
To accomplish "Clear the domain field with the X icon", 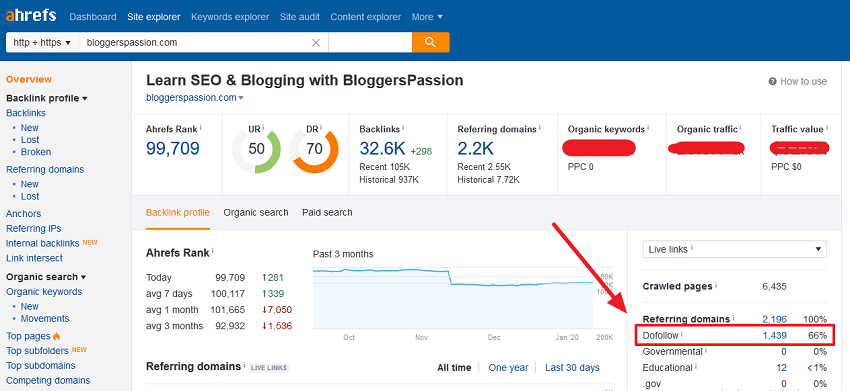I will click(315, 42).
